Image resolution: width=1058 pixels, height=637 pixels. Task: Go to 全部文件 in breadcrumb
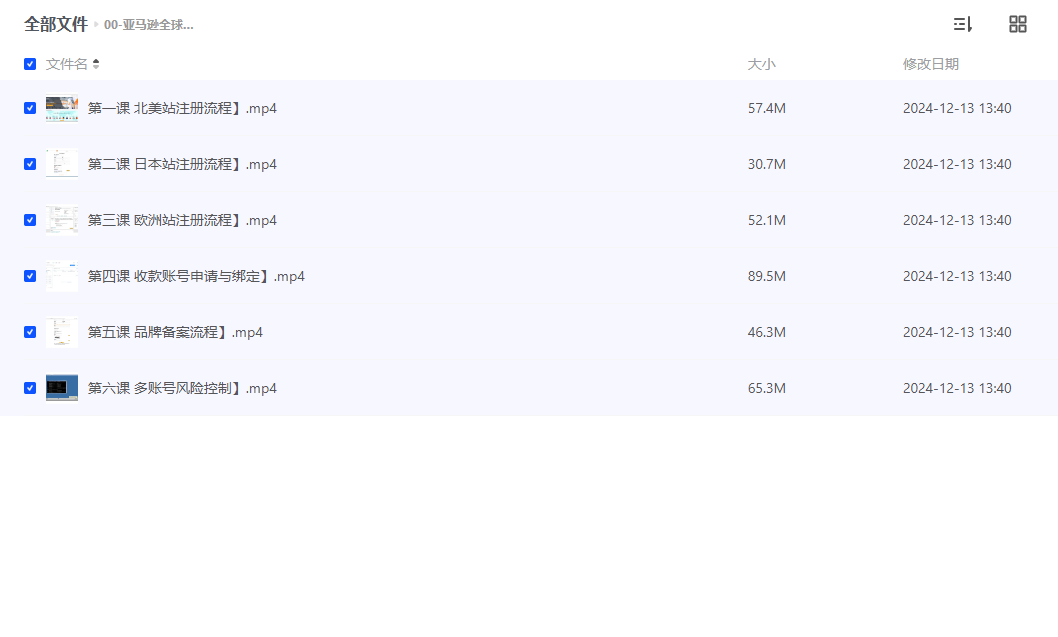coord(56,24)
